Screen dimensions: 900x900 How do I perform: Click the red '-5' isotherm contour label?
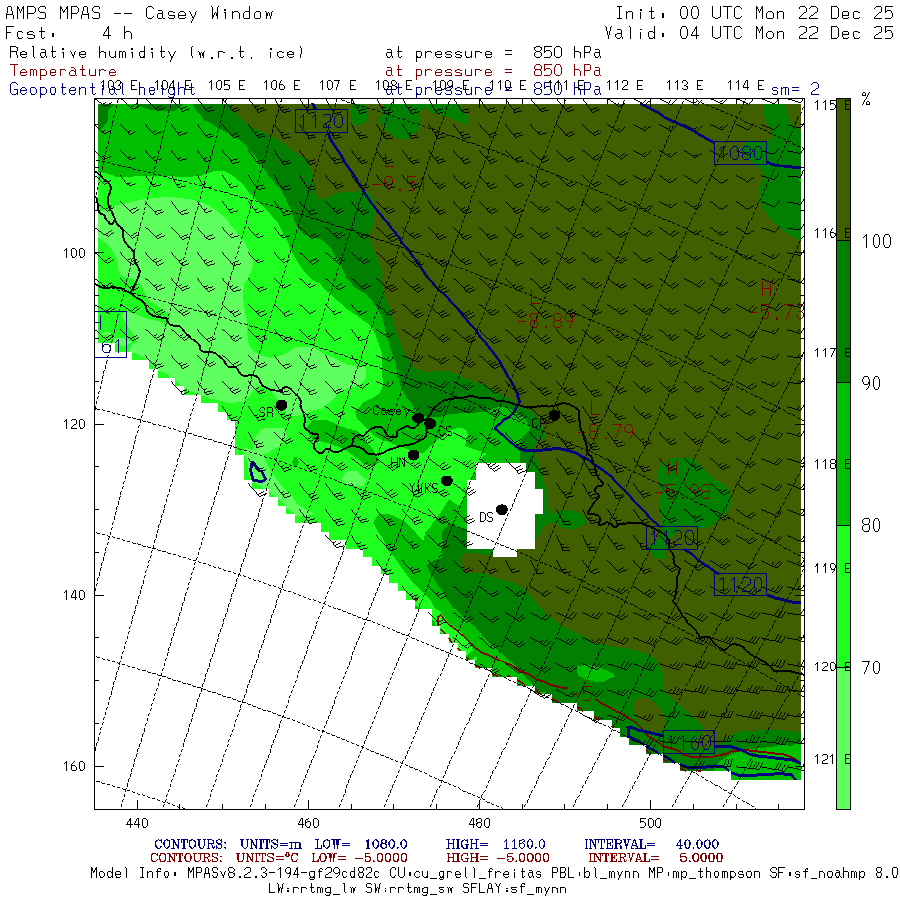pyautogui.click(x=582, y=694)
